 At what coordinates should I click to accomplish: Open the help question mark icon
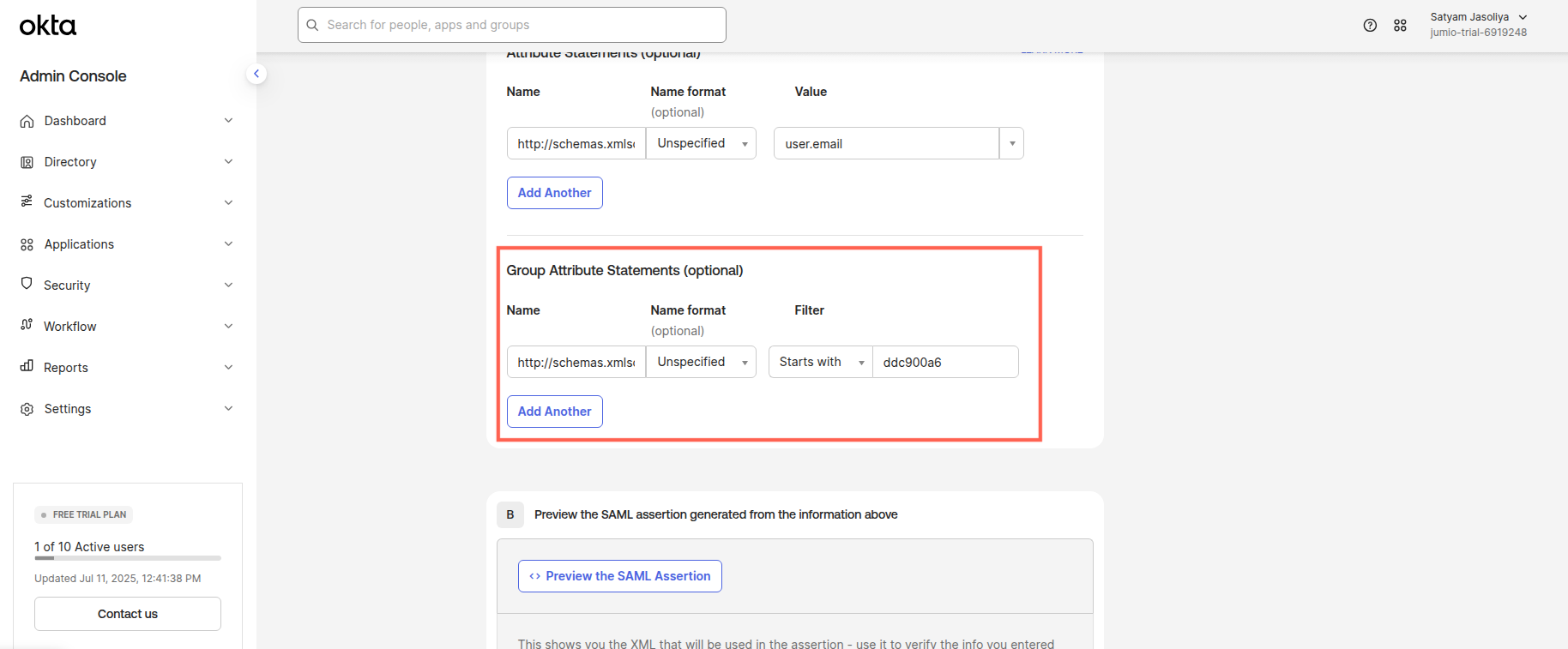pyautogui.click(x=1370, y=26)
